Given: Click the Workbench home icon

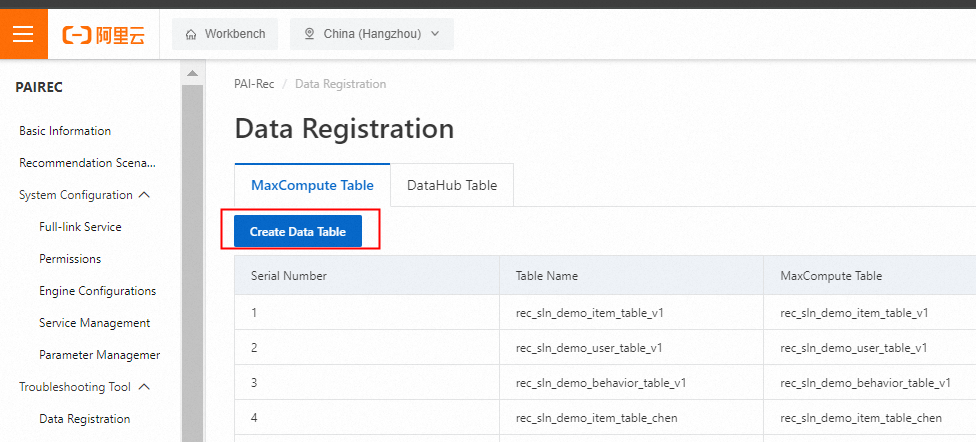Looking at the screenshot, I should point(190,34).
